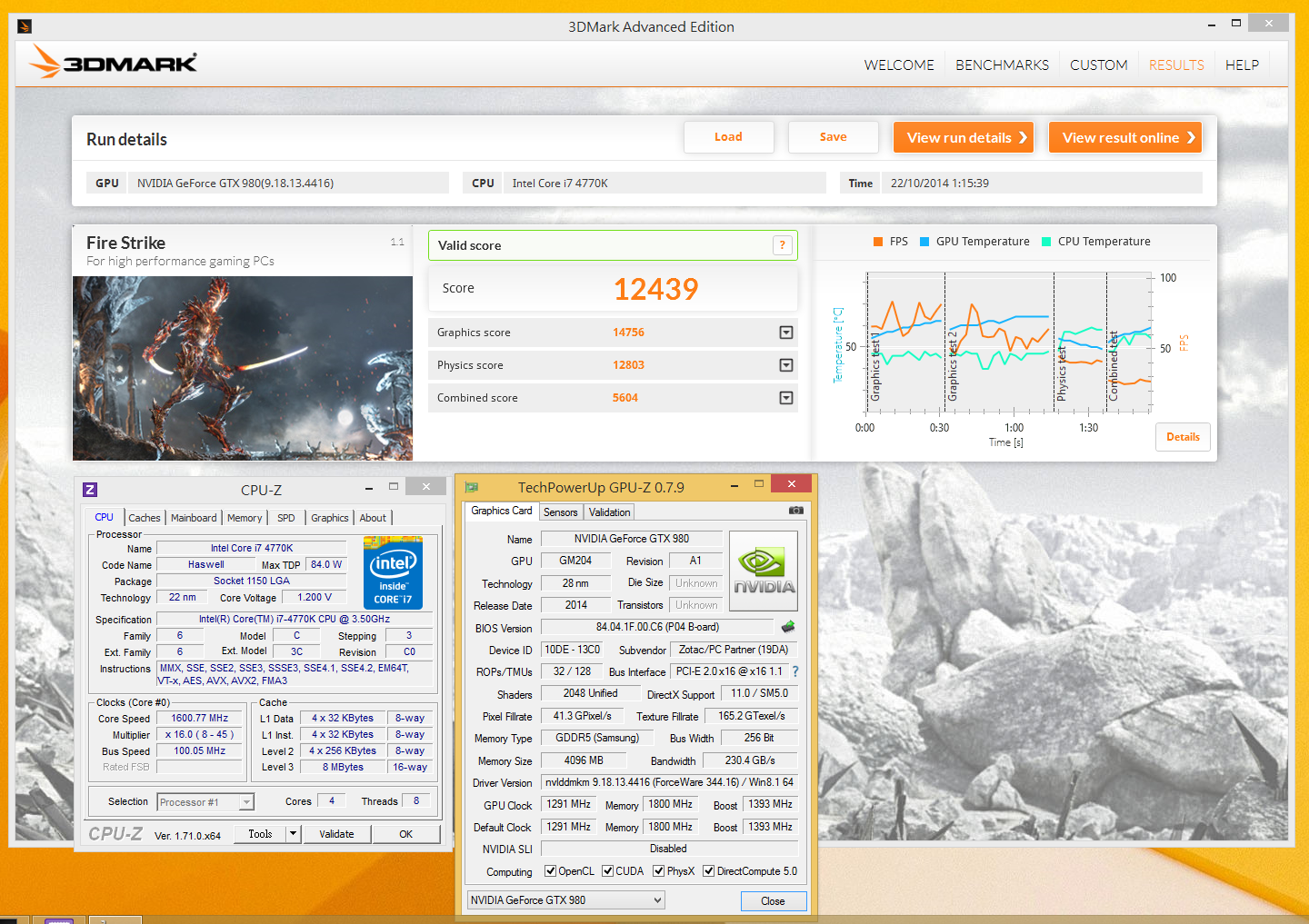Click the Combined score value 5604
The image size is (1309, 924).
(625, 398)
